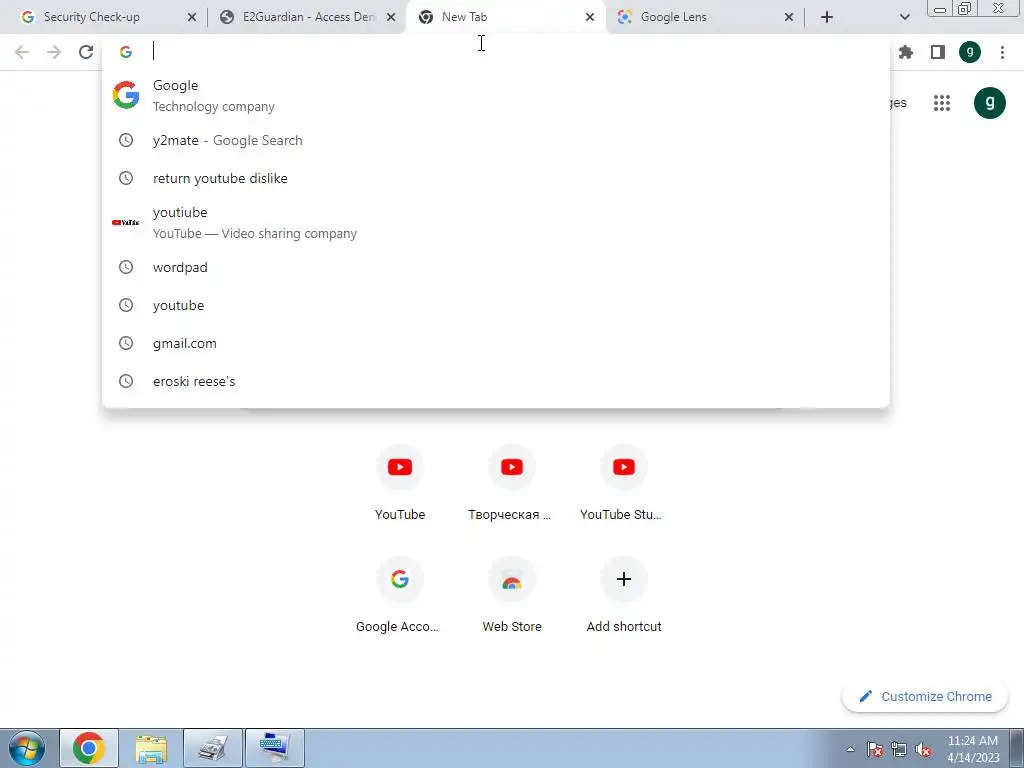The image size is (1024, 768).
Task: Close the New Tab tab
Action: (590, 17)
